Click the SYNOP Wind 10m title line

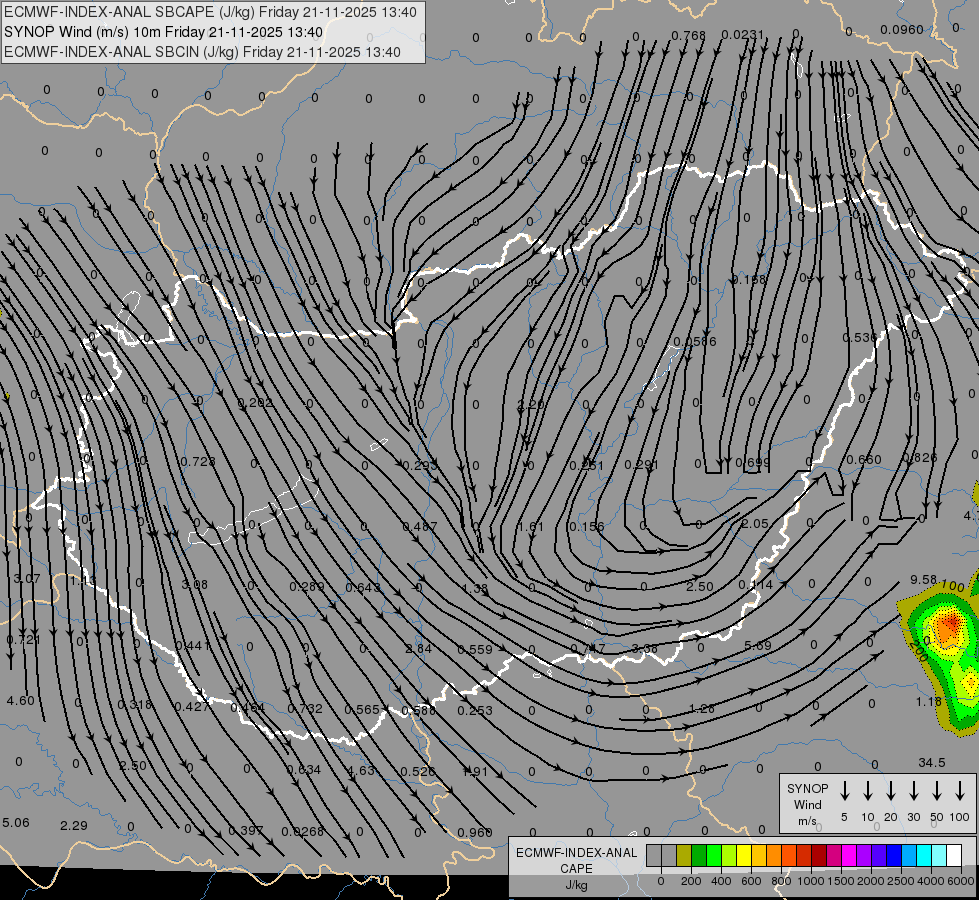164,32
